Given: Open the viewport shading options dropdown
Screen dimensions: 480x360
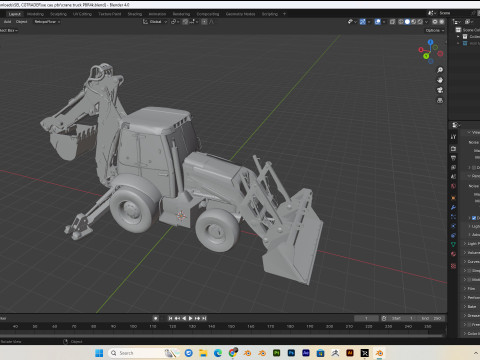Looking at the screenshot, I should (x=426, y=22).
